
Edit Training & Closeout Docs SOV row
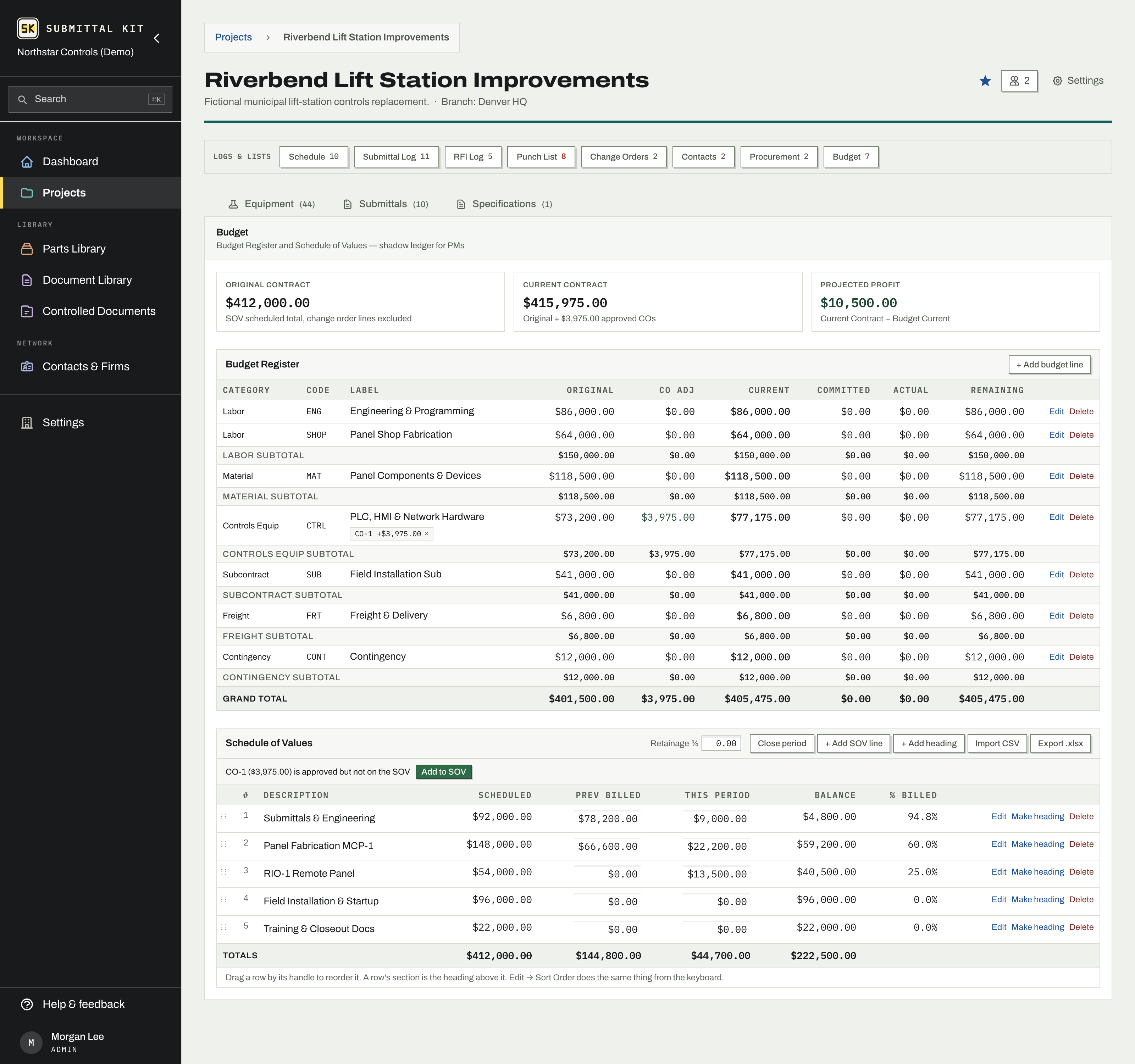(x=998, y=927)
